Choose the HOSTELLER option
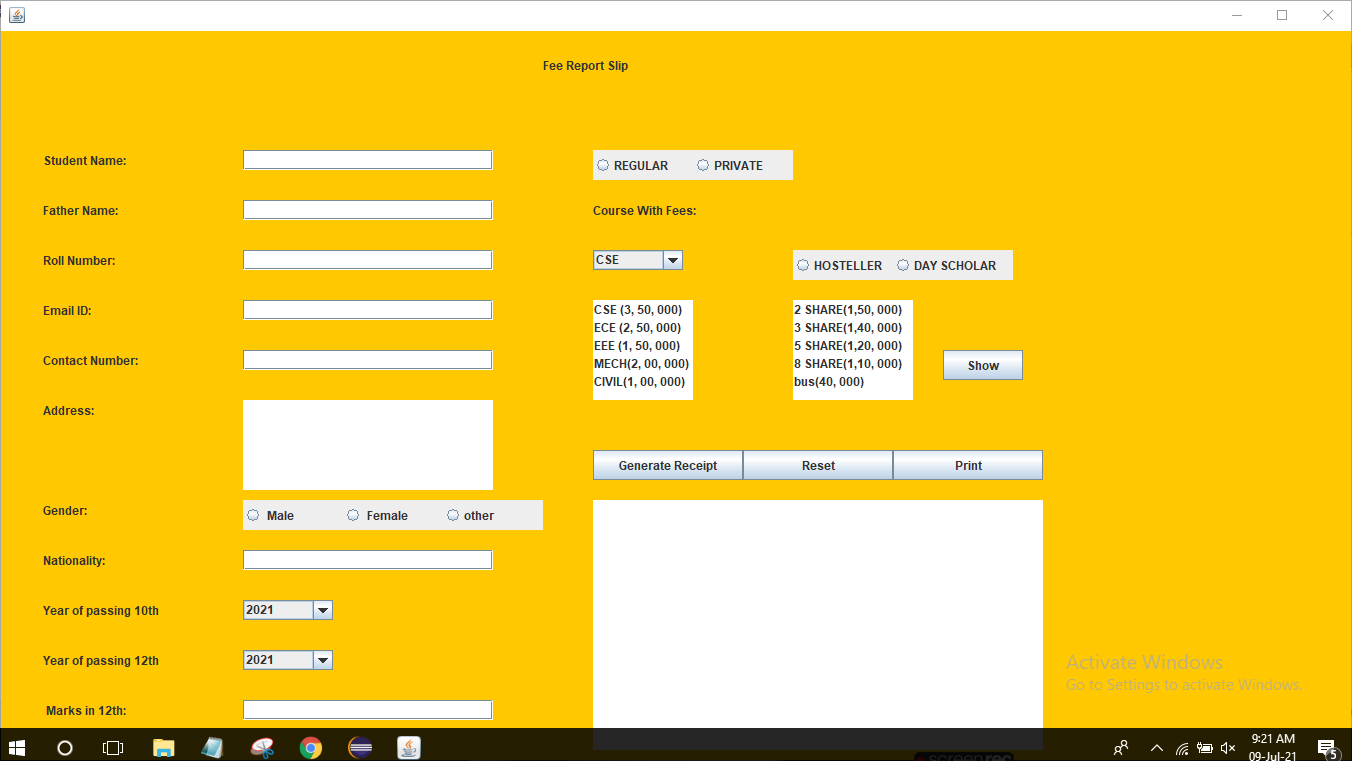Viewport: 1352px width, 761px height. (x=803, y=265)
